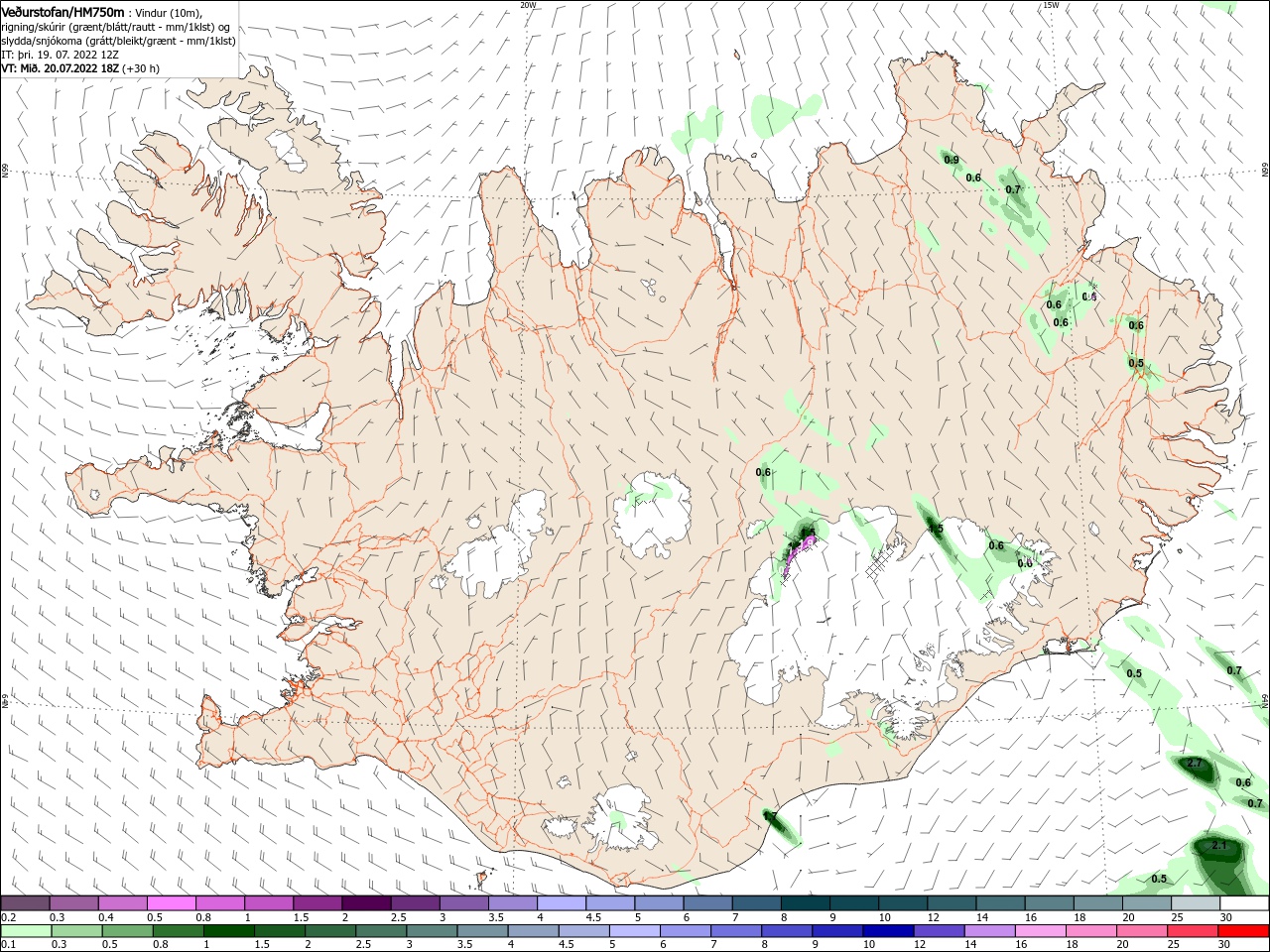Viewport: 1270px width, 952px height.
Task: Select the pale green 0.1 rain legend swatch
Action: [25, 931]
